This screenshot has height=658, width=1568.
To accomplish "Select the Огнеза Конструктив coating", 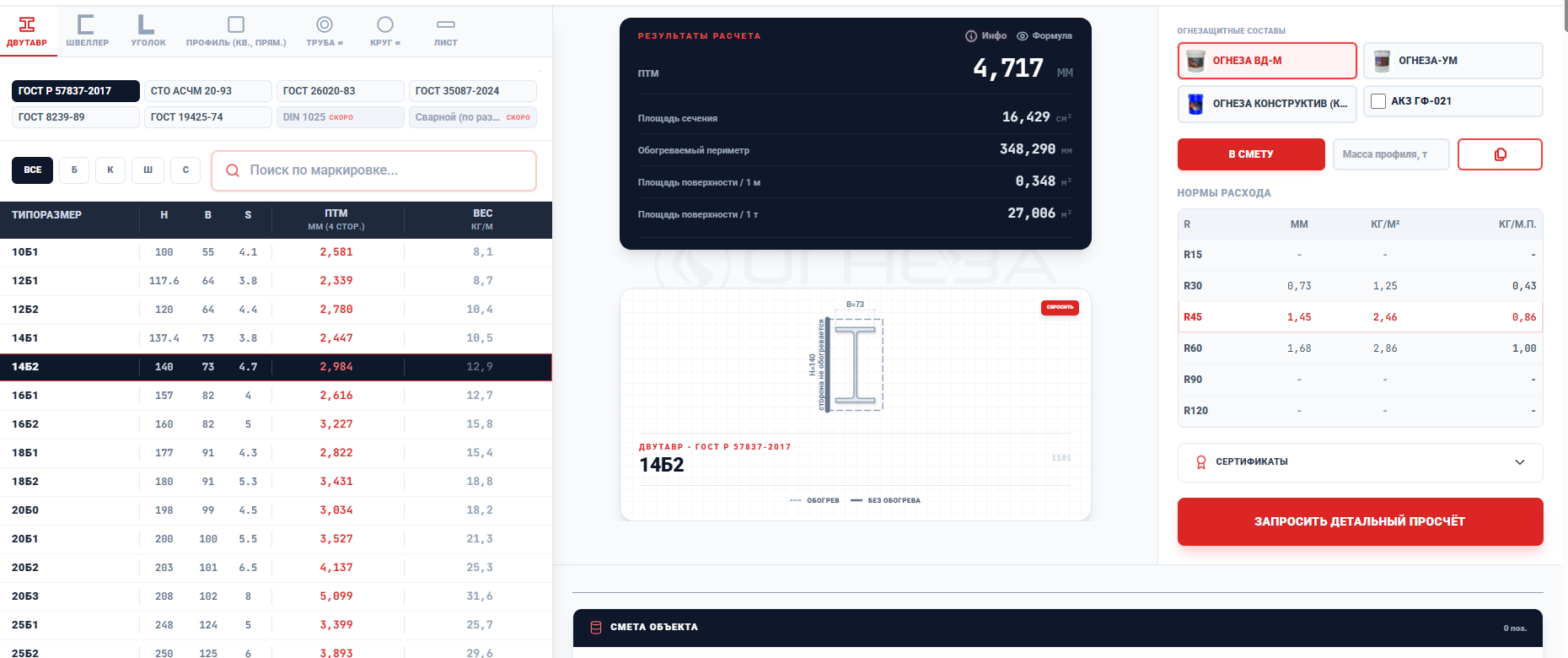I will pyautogui.click(x=1267, y=104).
